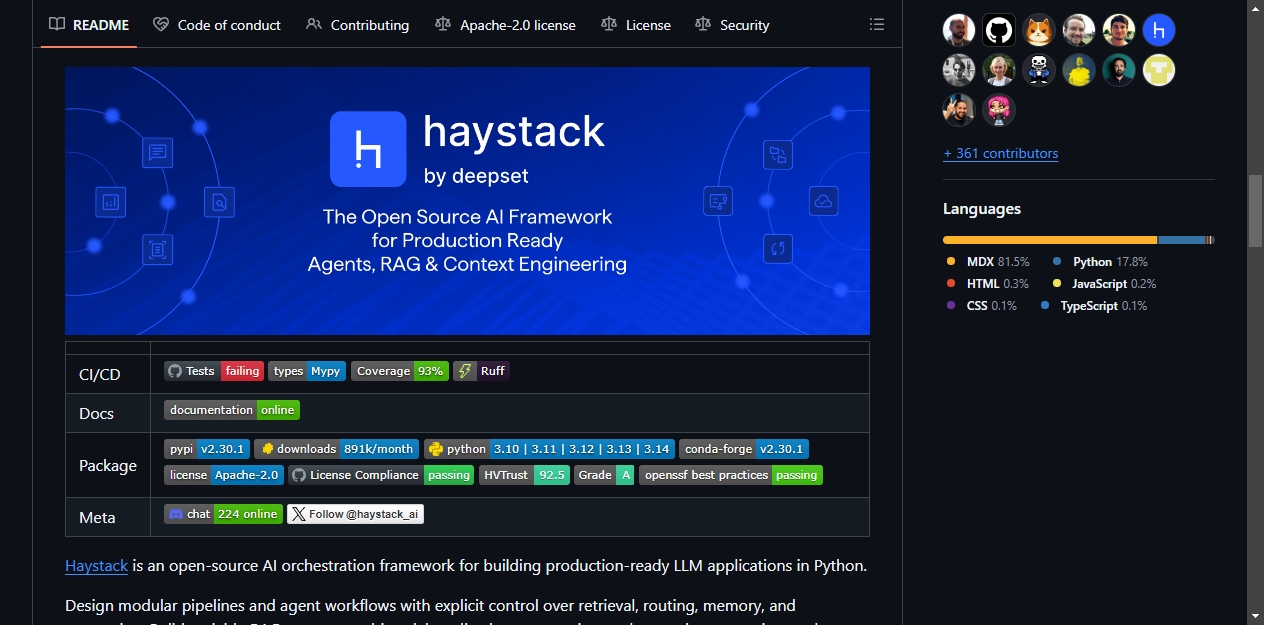
Task: Open the HTML 0.3% language link
Action: tap(988, 283)
